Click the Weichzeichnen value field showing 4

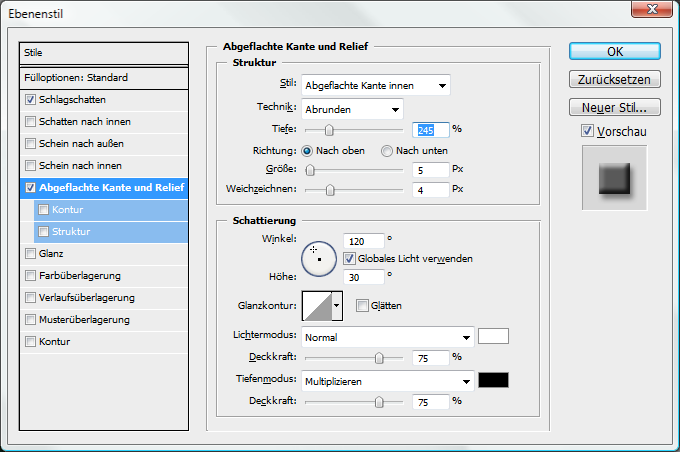pos(431,190)
